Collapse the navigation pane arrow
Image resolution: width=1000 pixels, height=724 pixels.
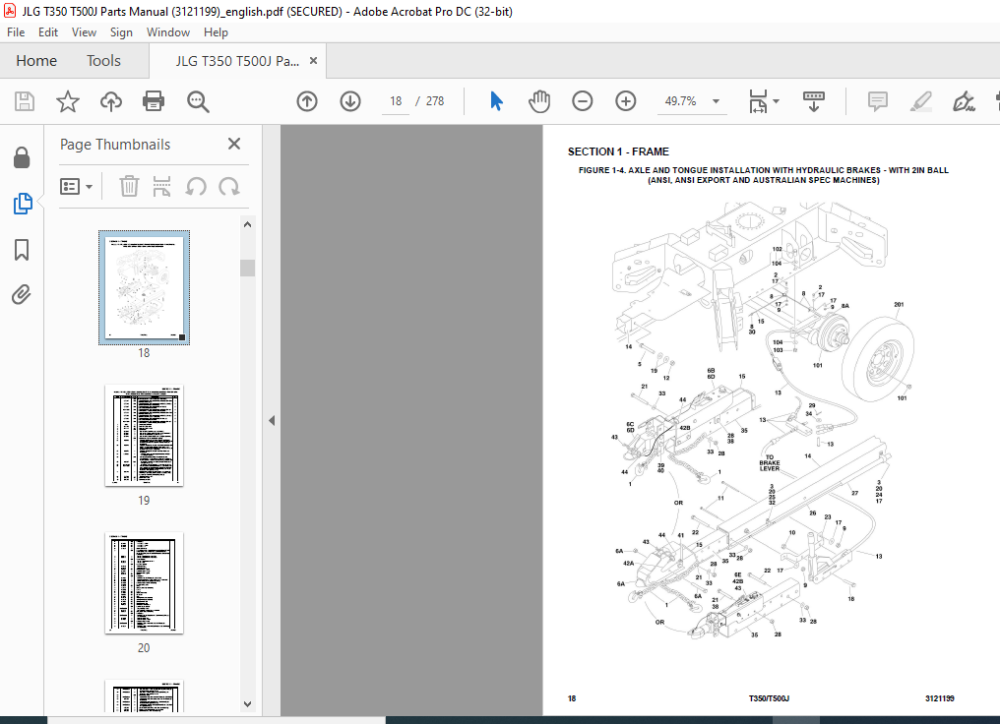point(272,420)
